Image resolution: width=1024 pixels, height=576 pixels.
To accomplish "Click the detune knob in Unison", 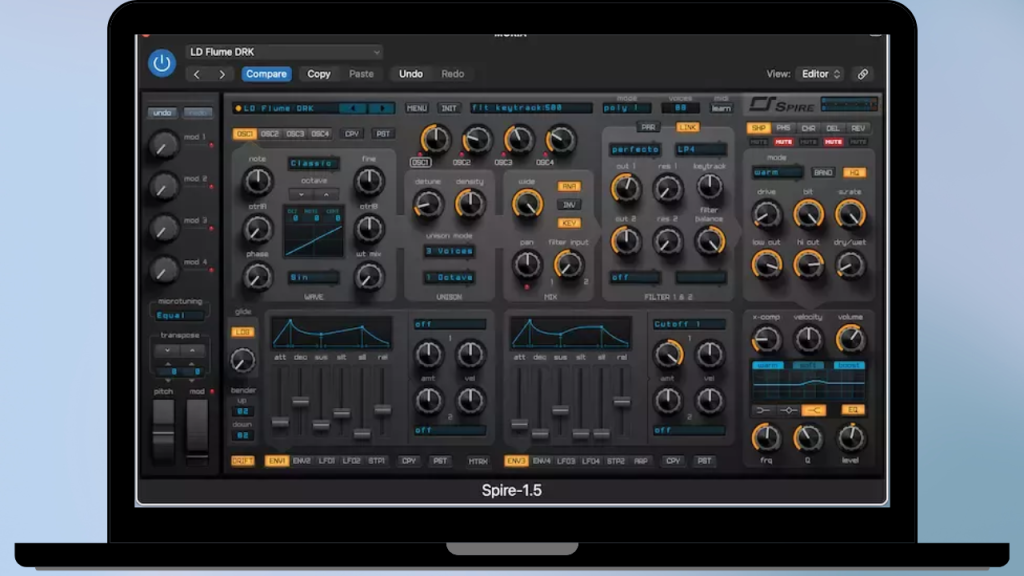I will pos(428,204).
